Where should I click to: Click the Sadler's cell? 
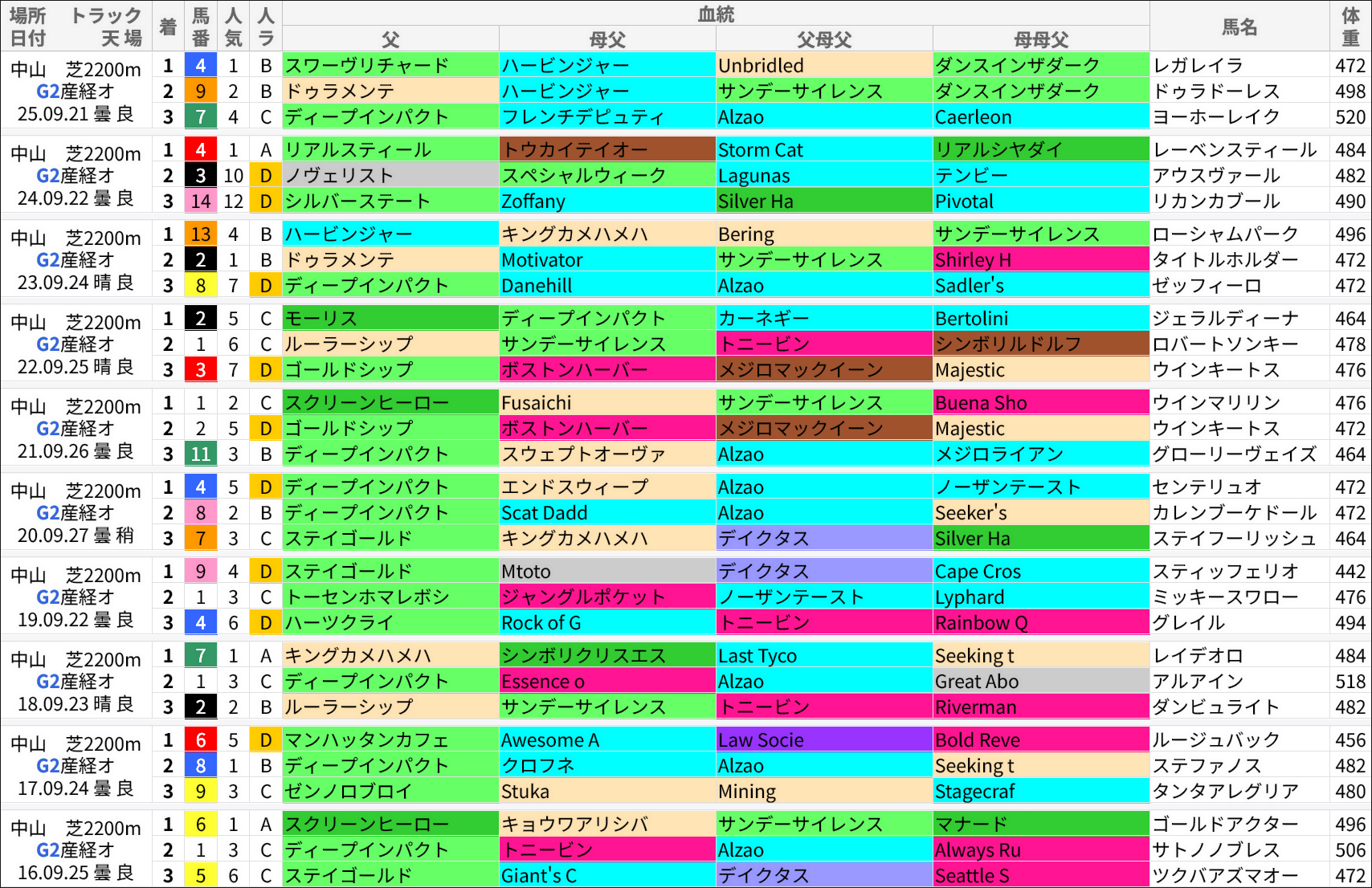point(1041,286)
